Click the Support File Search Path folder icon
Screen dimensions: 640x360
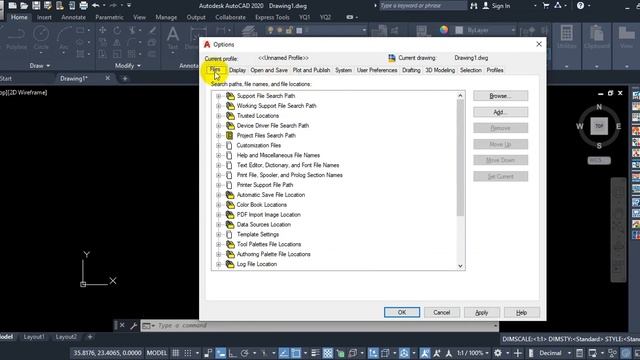(x=230, y=96)
